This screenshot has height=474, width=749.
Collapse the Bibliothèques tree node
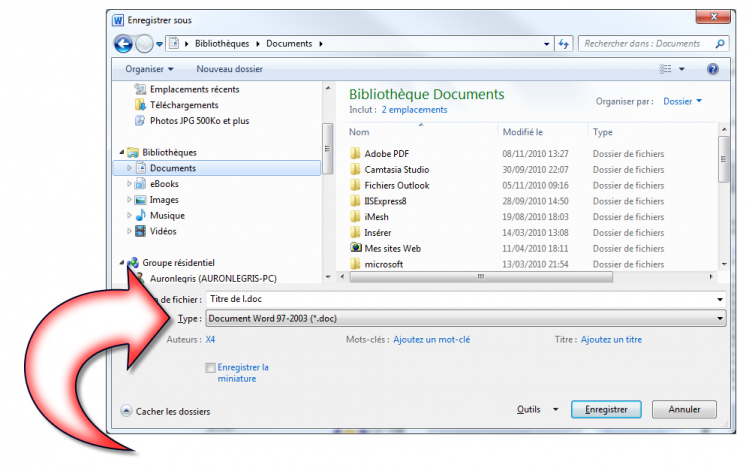(122, 152)
